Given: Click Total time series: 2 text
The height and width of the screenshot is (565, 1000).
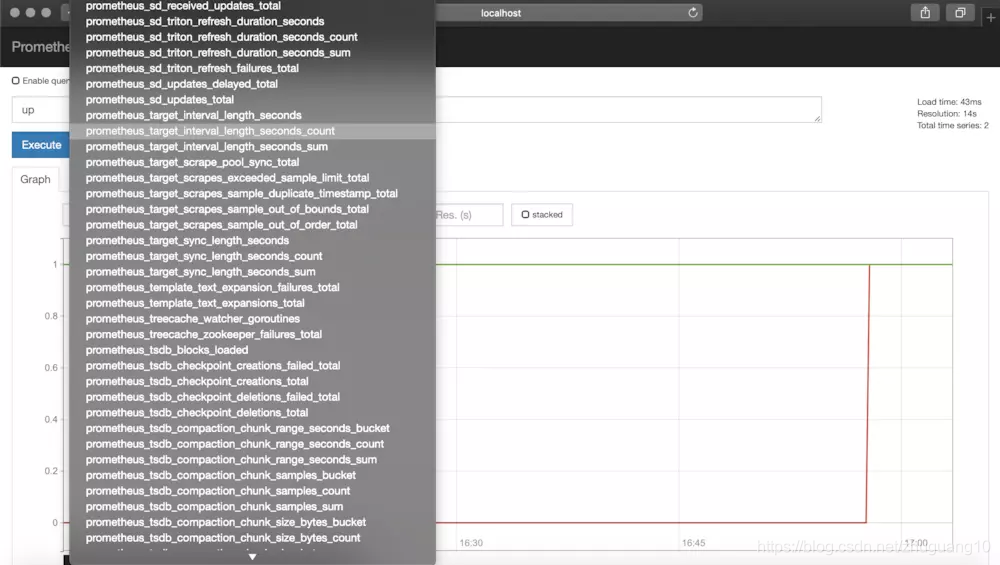Looking at the screenshot, I should (952, 126).
